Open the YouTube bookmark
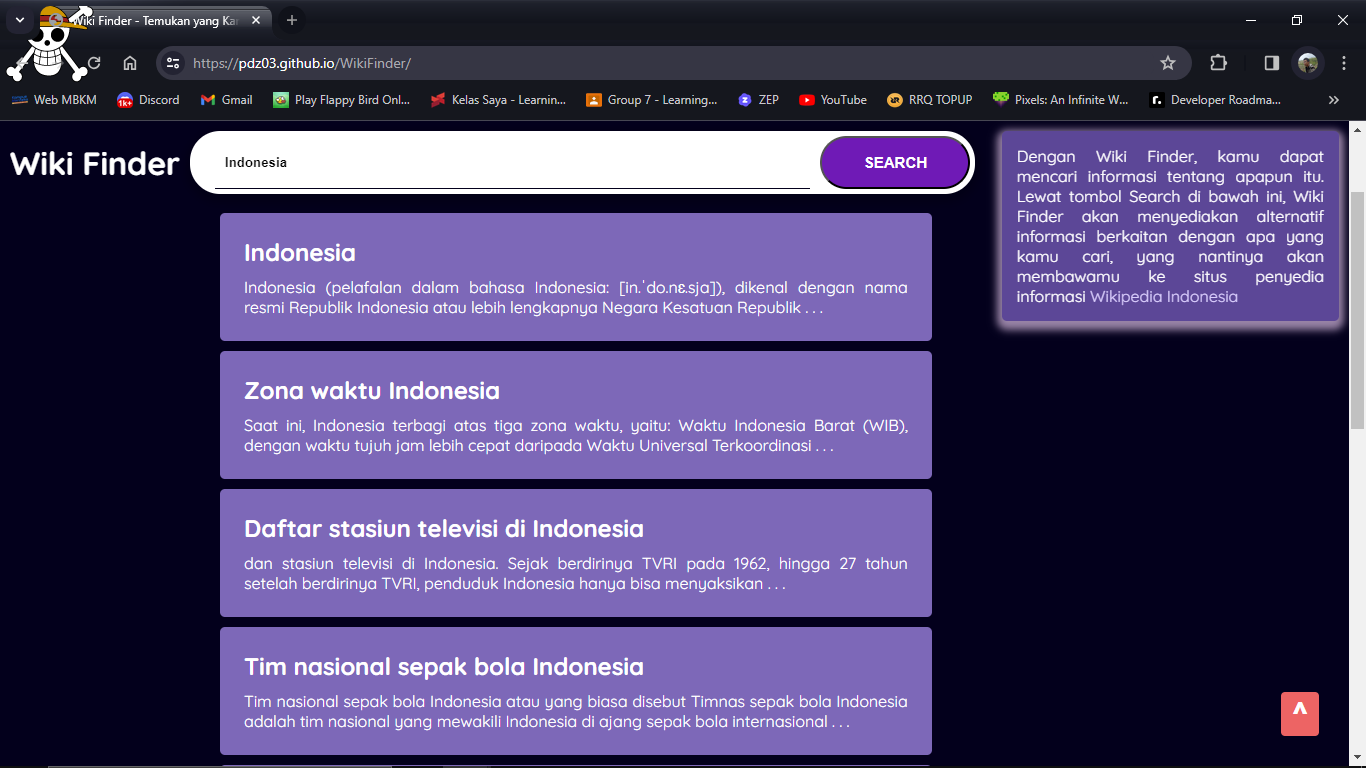The height and width of the screenshot is (768, 1366). pos(833,100)
